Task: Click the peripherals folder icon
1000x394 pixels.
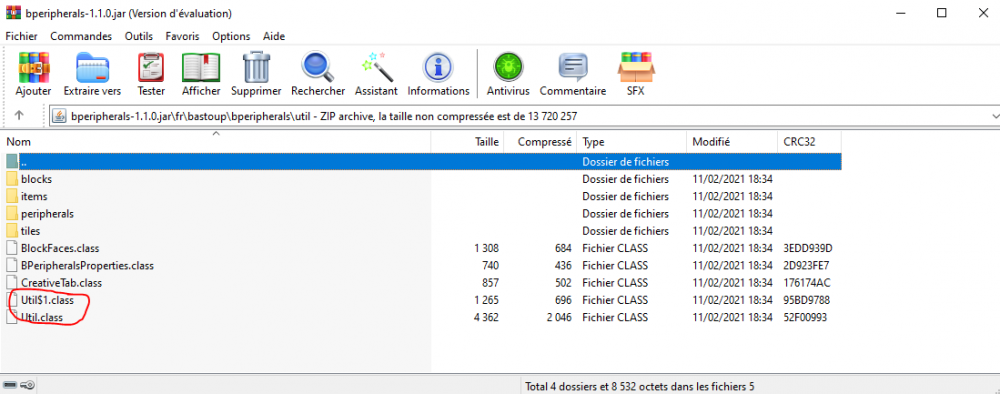Action: [x=12, y=214]
